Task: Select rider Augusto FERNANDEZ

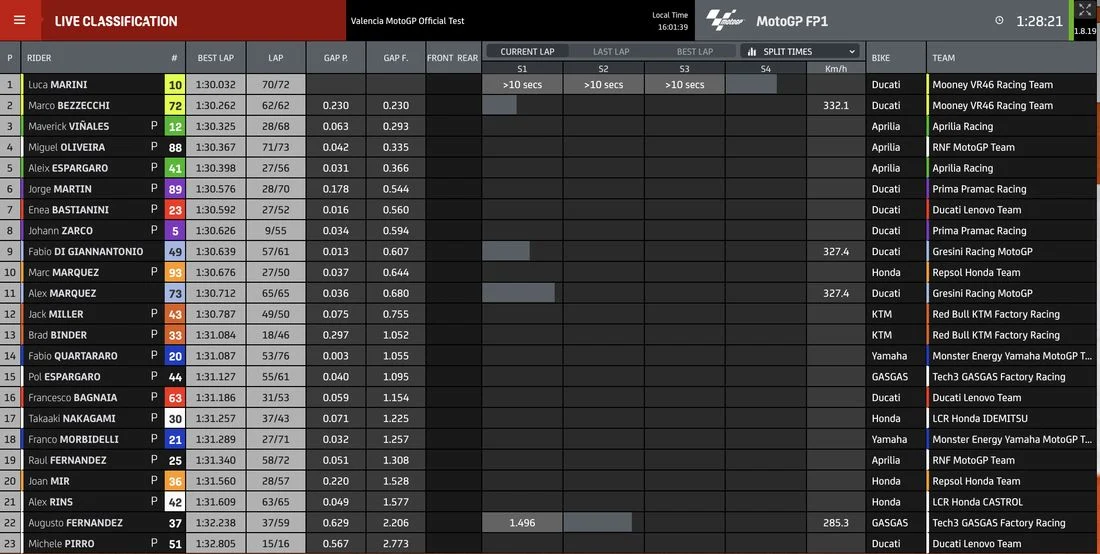Action: (x=76, y=522)
